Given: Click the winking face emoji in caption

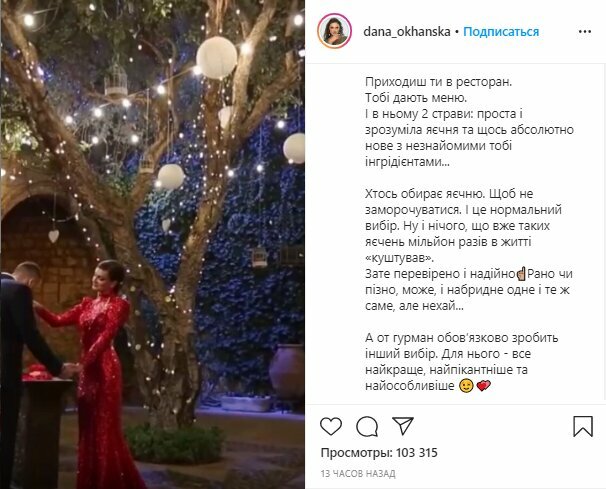Looking at the screenshot, I should (x=466, y=386).
